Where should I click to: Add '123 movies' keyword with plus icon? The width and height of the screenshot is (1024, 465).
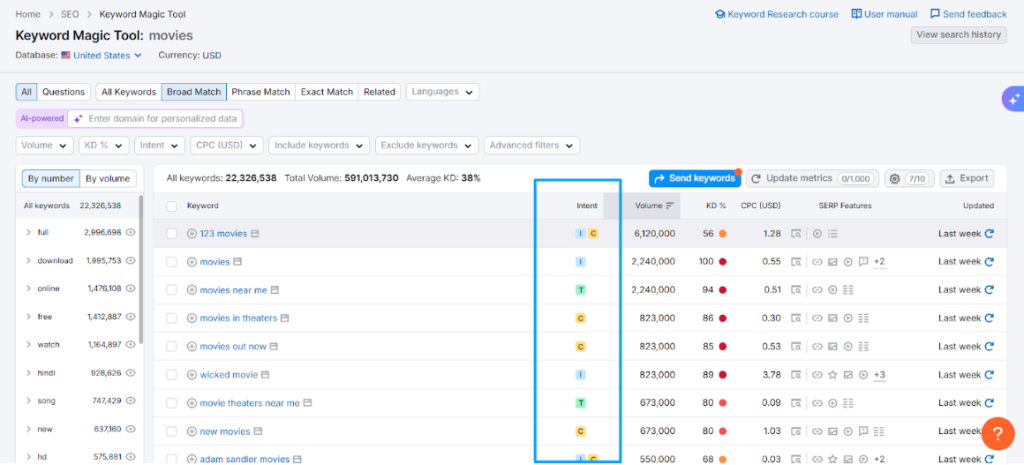tap(192, 233)
